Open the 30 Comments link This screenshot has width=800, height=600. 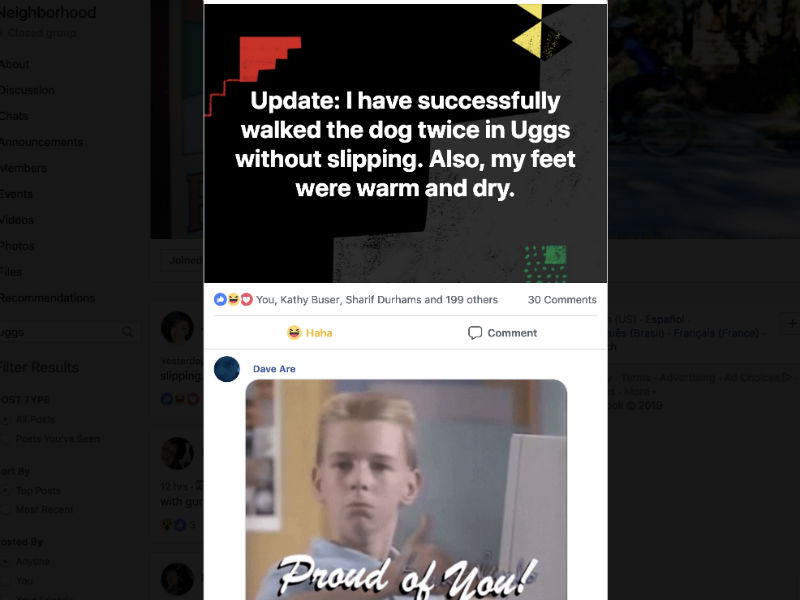[562, 299]
